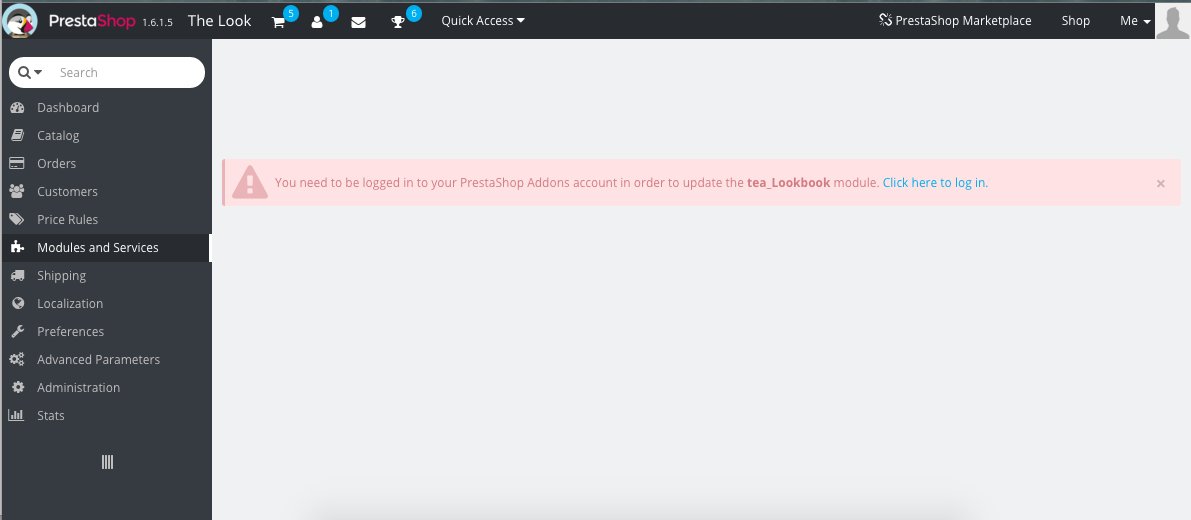This screenshot has height=520, width=1191.
Task: Click the user avatar picture
Action: click(x=1173, y=20)
